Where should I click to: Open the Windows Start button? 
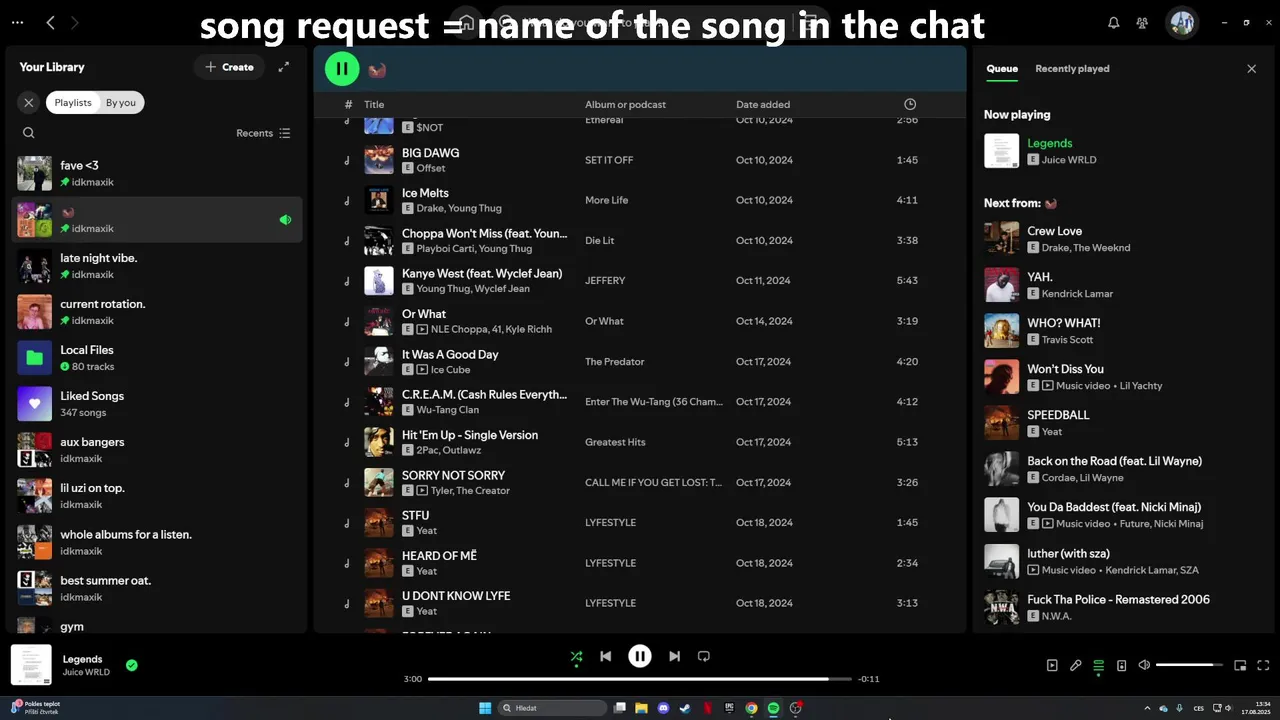pos(485,708)
